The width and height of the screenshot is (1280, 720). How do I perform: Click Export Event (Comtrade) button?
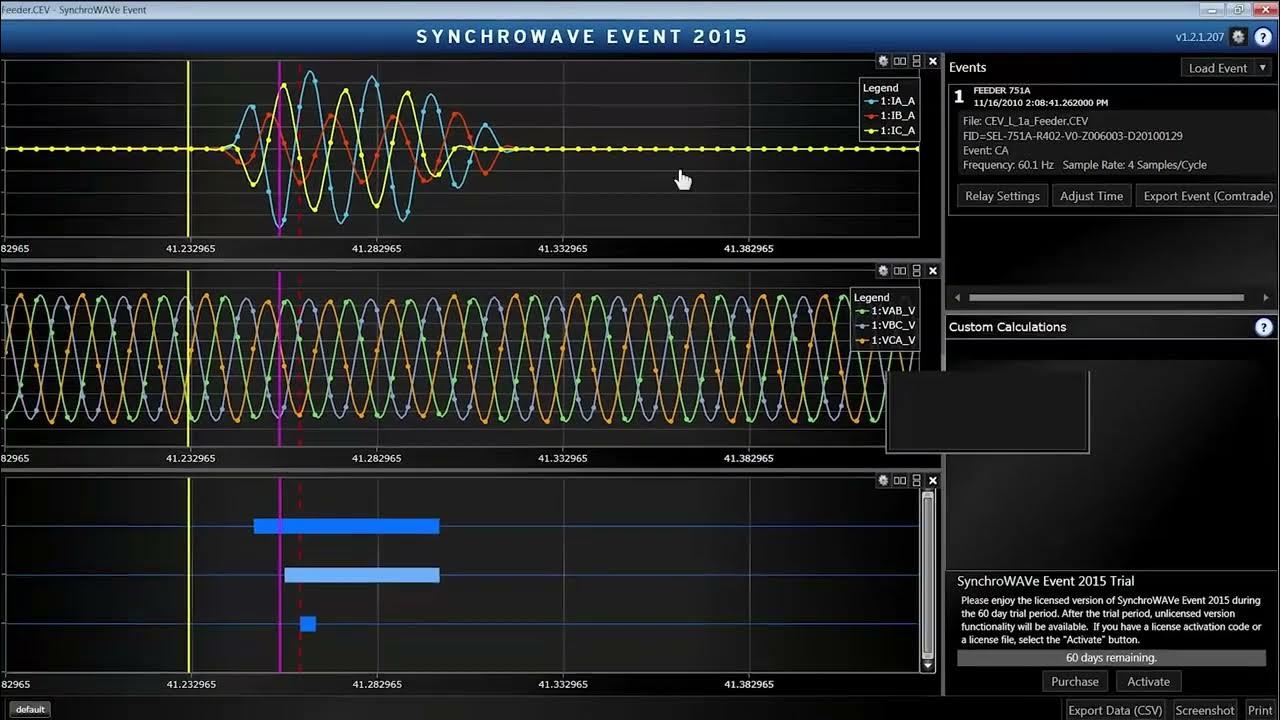pyautogui.click(x=1208, y=196)
